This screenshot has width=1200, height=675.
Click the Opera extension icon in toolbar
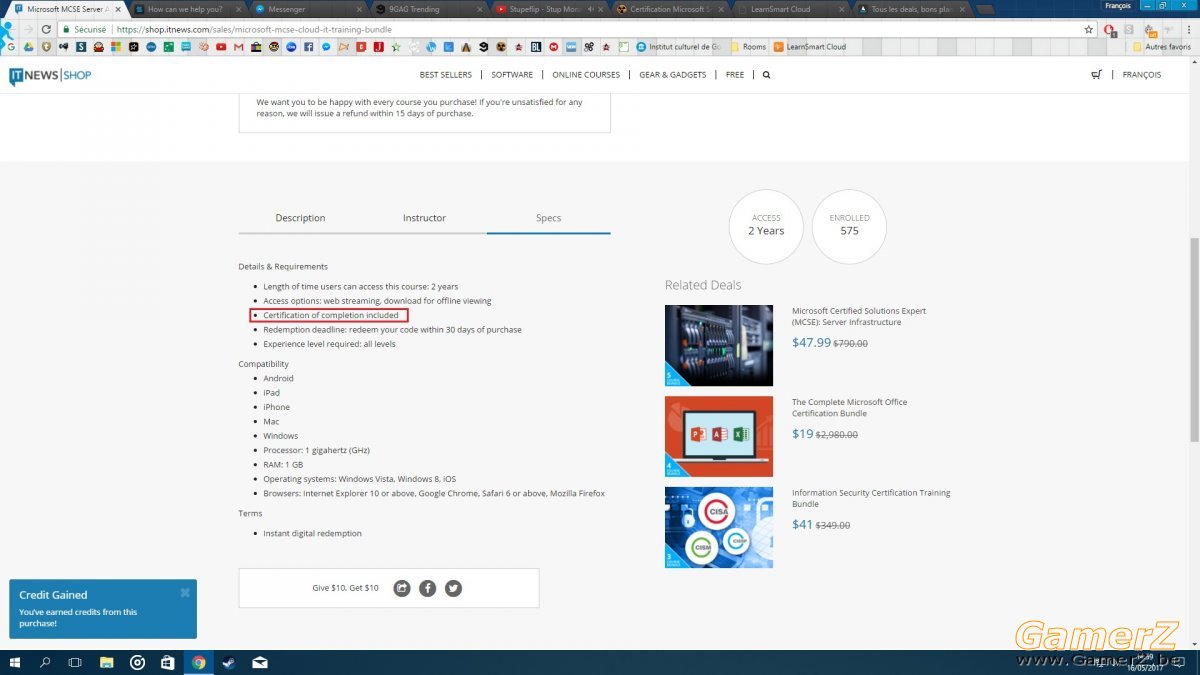point(1109,29)
